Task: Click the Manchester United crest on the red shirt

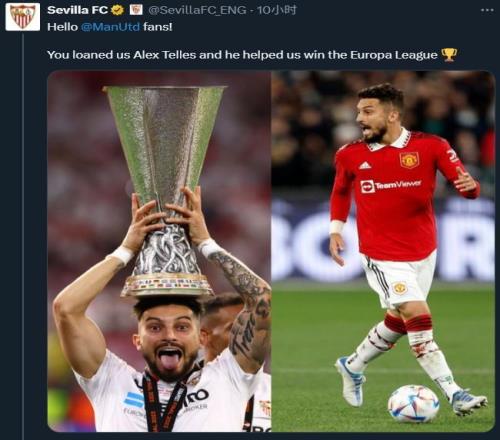Action: pos(409,160)
